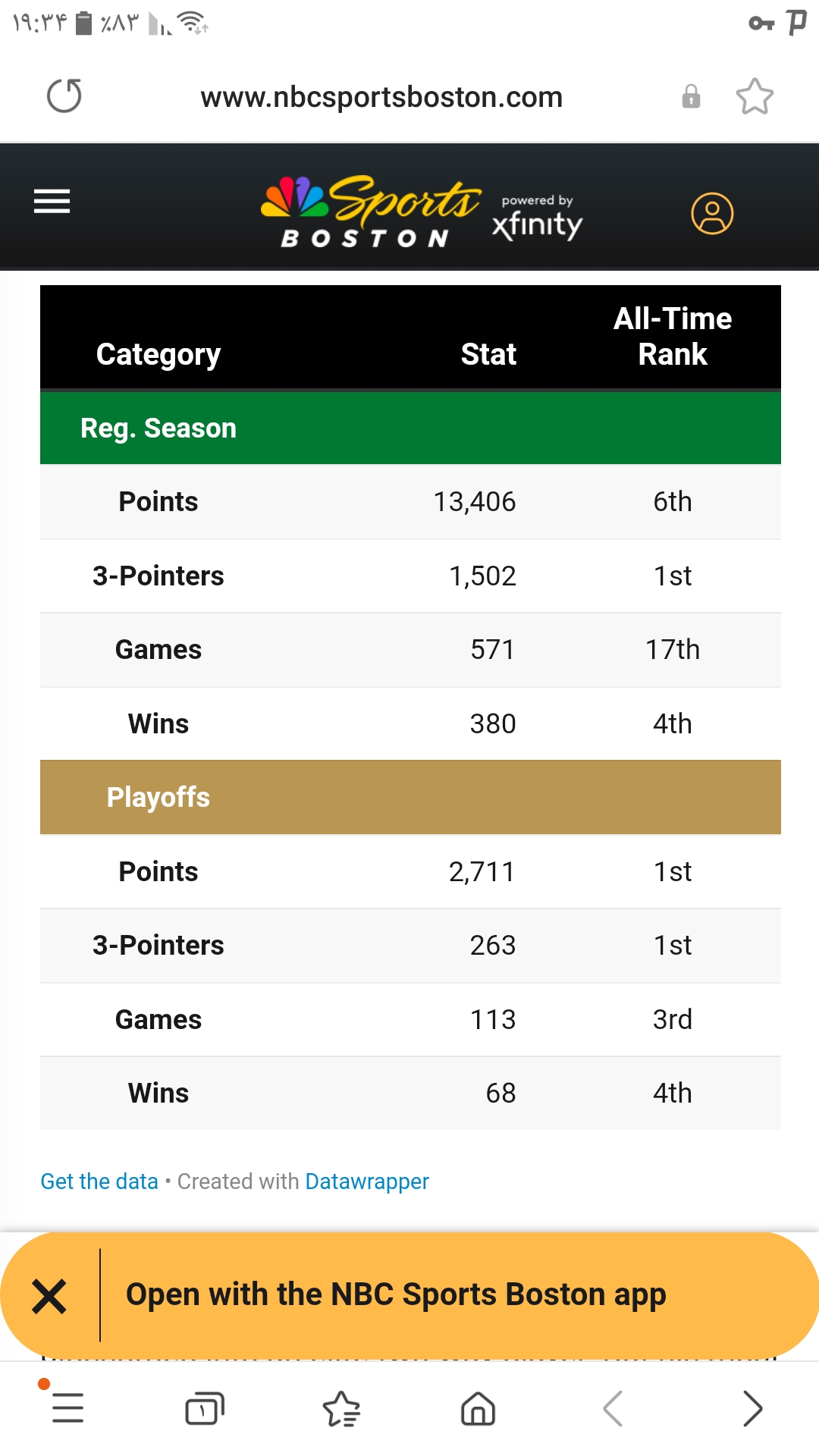This screenshot has height=1456, width=819.
Task: Tap the xfinity sponsor logo
Action: pos(537,217)
